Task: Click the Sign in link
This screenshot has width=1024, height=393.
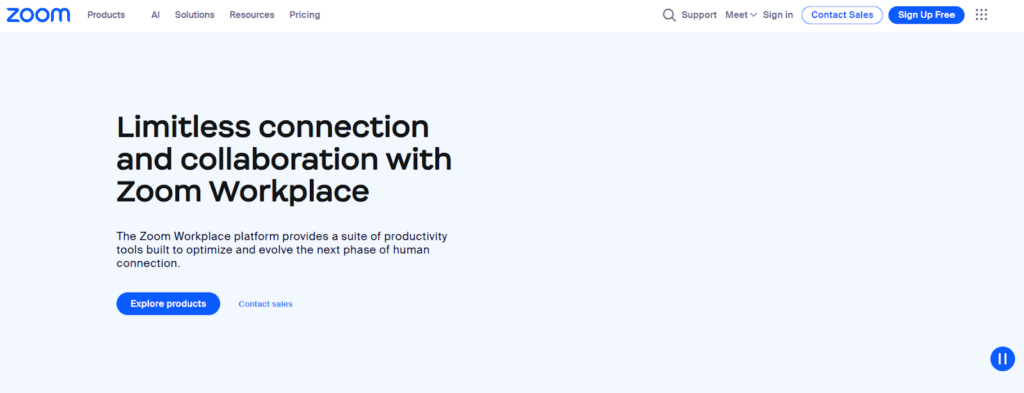Action: click(x=778, y=15)
